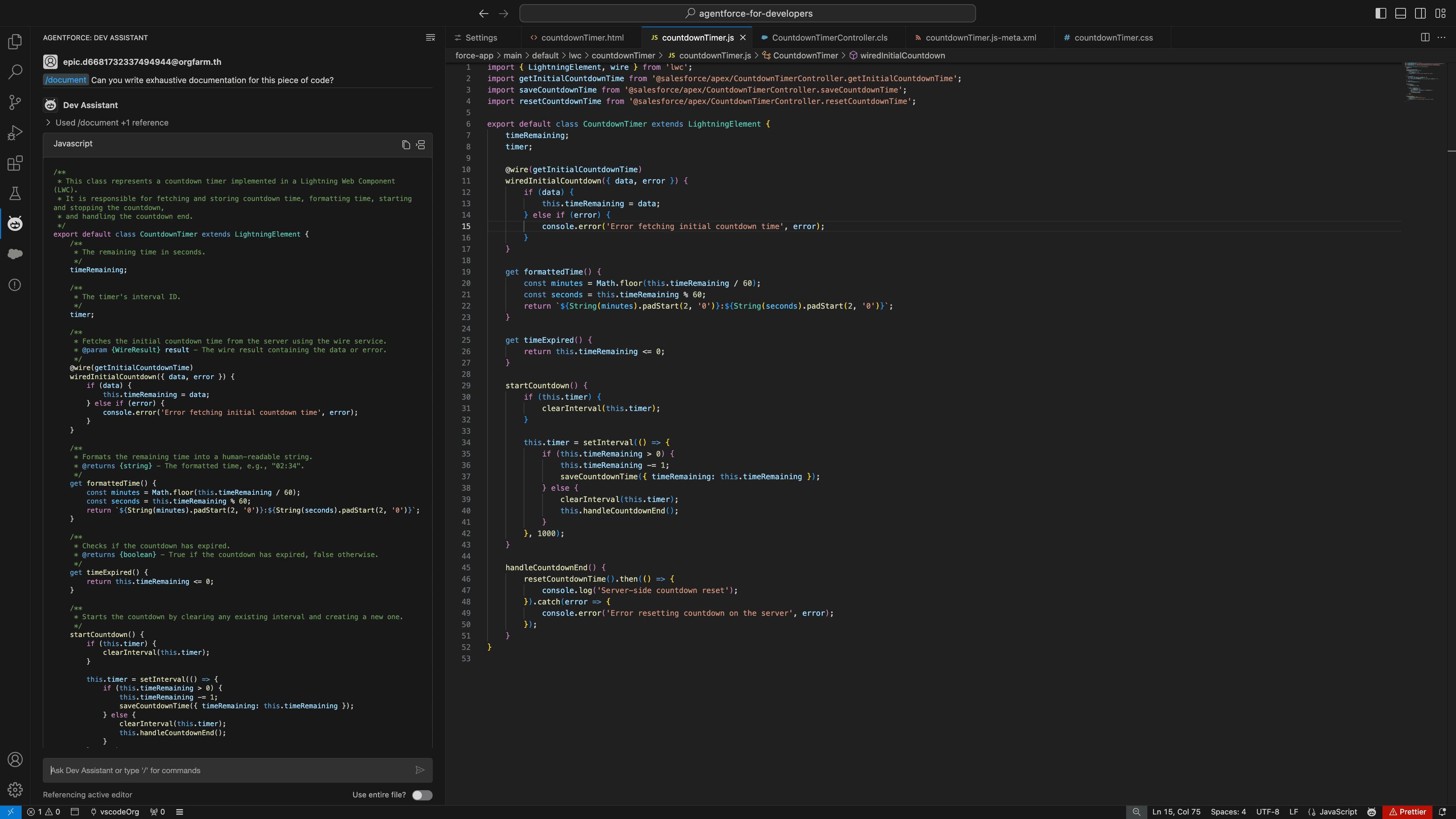Click the agentforce-for-developers command center search

tap(747, 14)
